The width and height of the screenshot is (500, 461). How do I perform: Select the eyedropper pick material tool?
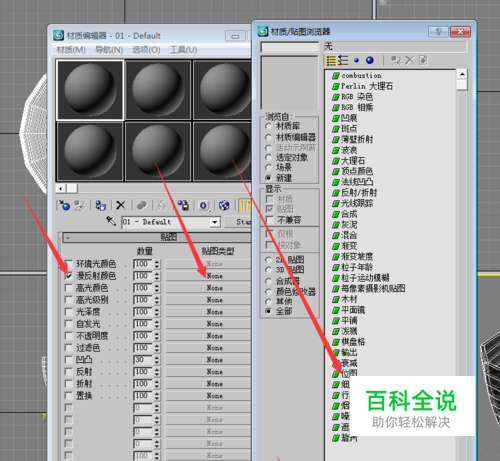coord(111,221)
